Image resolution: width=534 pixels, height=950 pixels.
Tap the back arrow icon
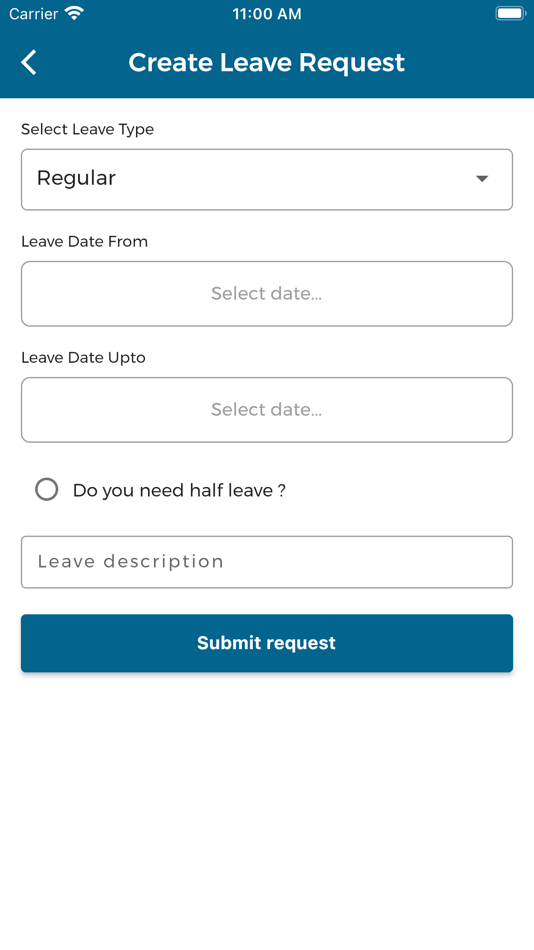[28, 62]
